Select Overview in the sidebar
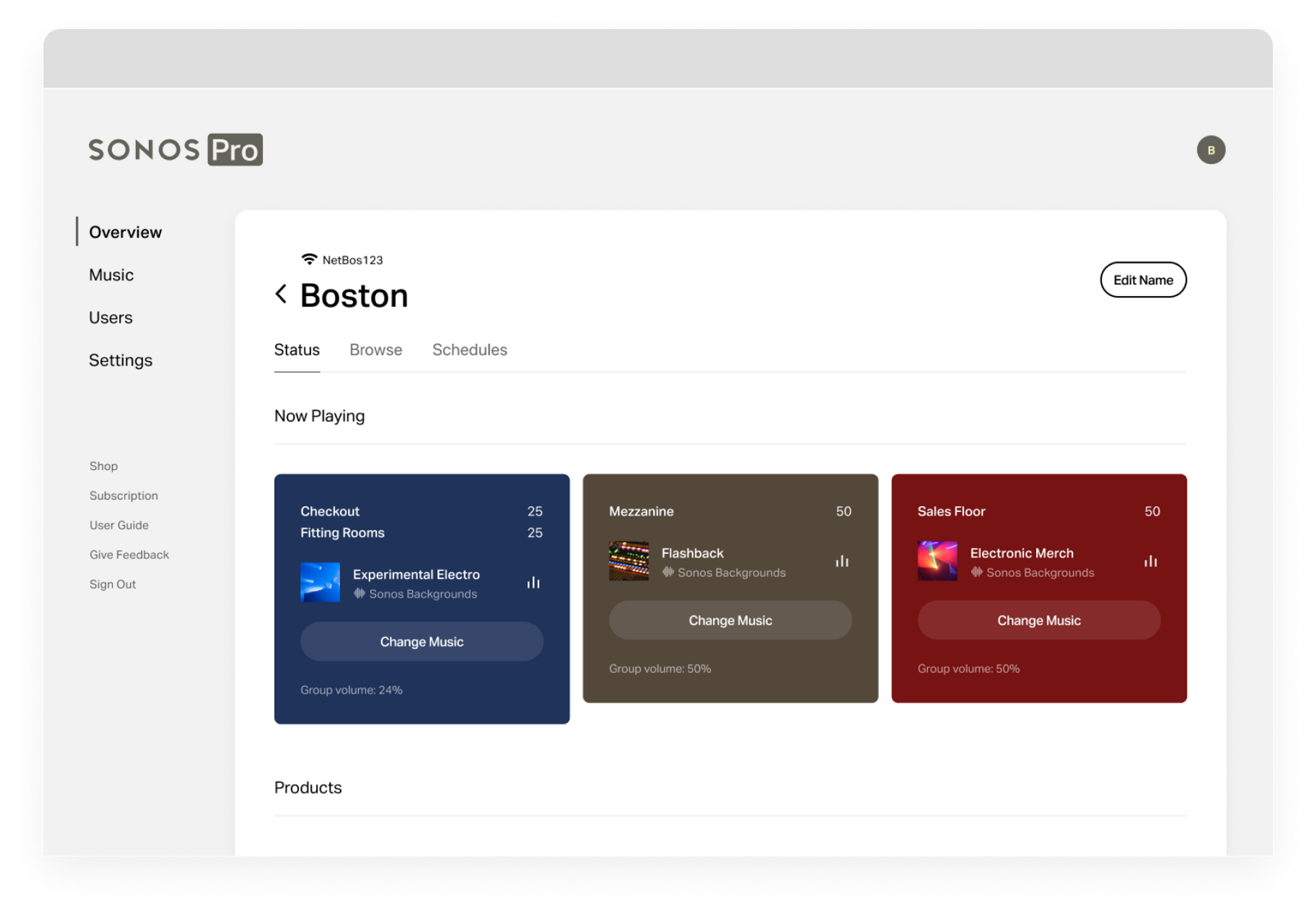The height and width of the screenshot is (913, 1316). (125, 232)
